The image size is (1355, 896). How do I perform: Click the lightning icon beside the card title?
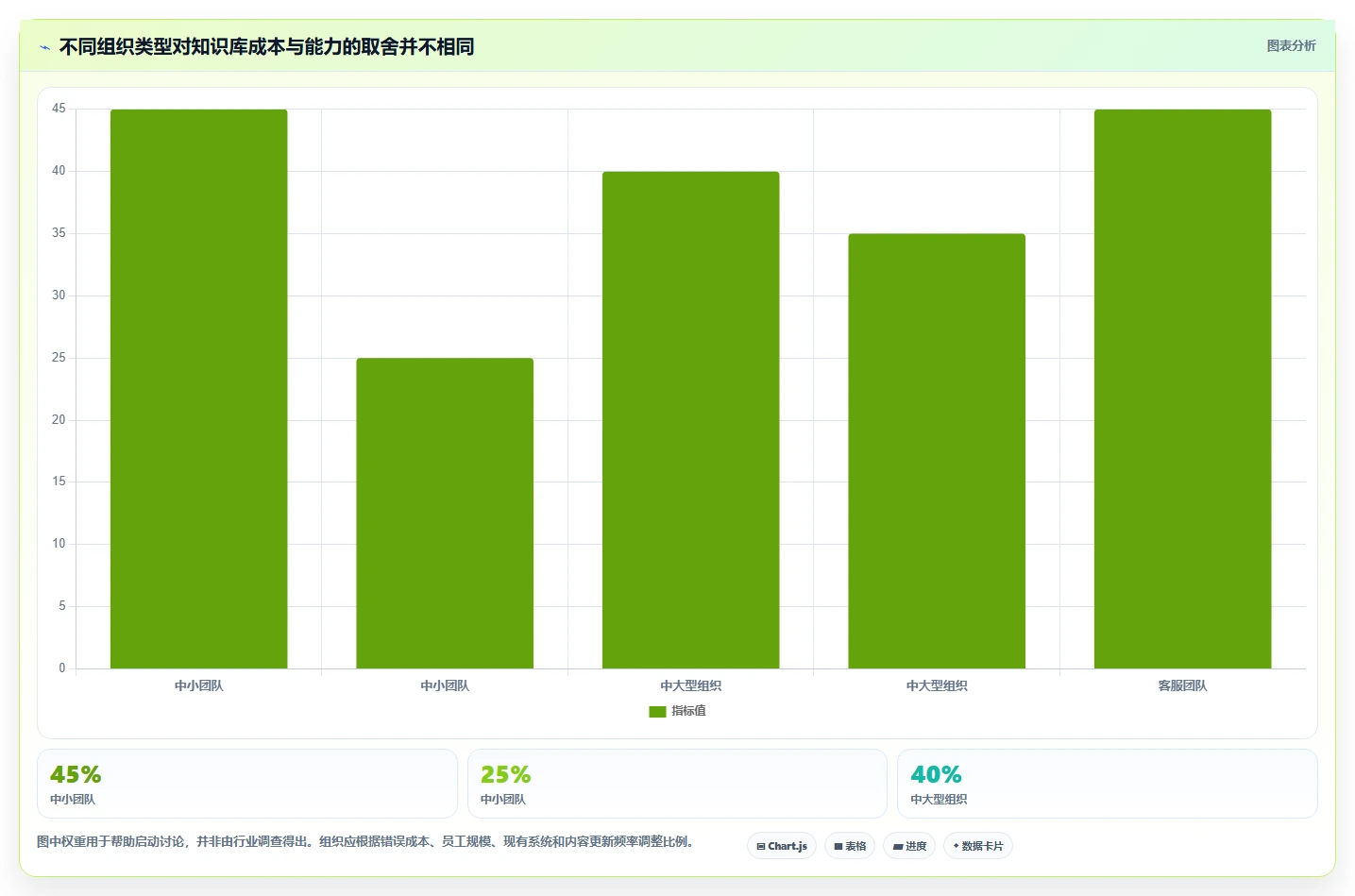click(x=44, y=47)
